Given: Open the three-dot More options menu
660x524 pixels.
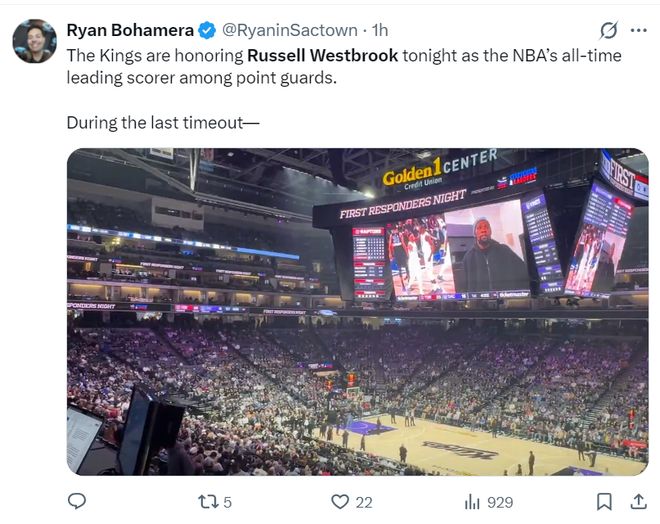Looking at the screenshot, I should click(639, 30).
